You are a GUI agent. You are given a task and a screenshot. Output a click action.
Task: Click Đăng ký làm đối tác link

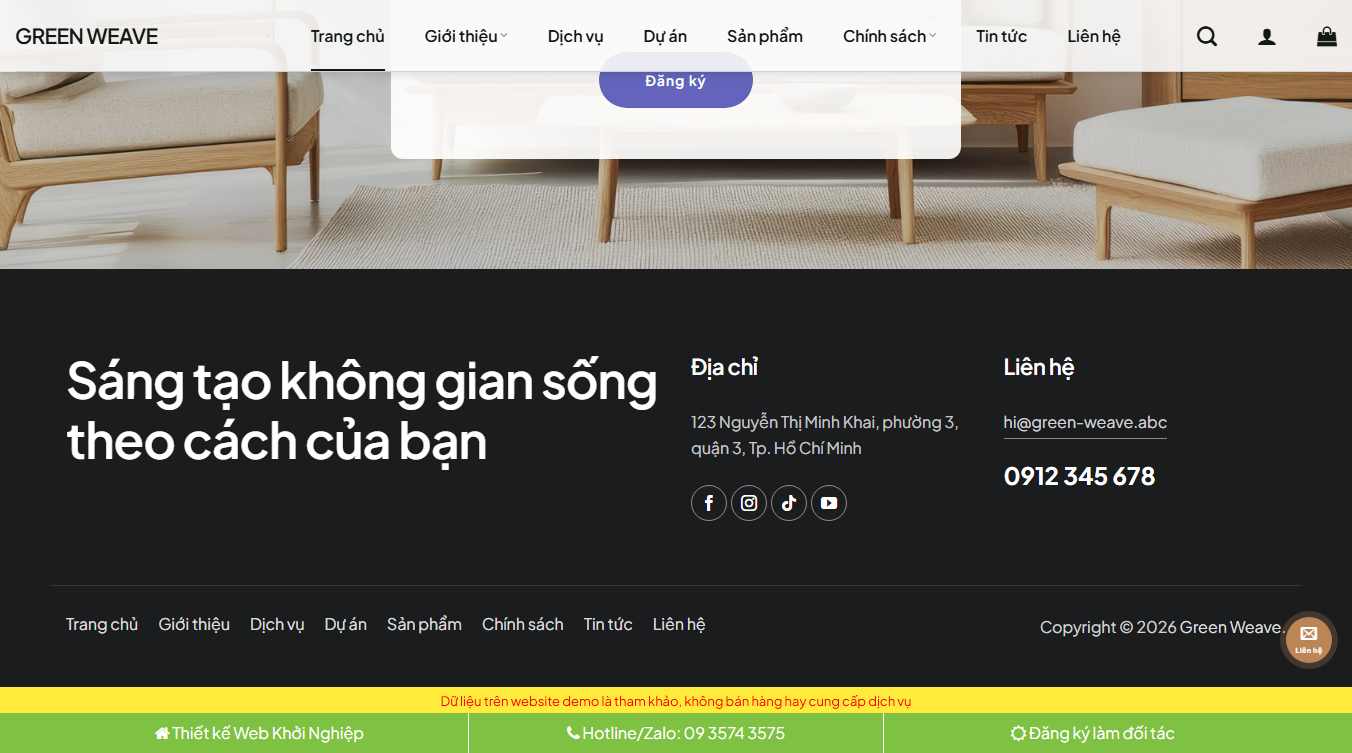tap(1092, 733)
